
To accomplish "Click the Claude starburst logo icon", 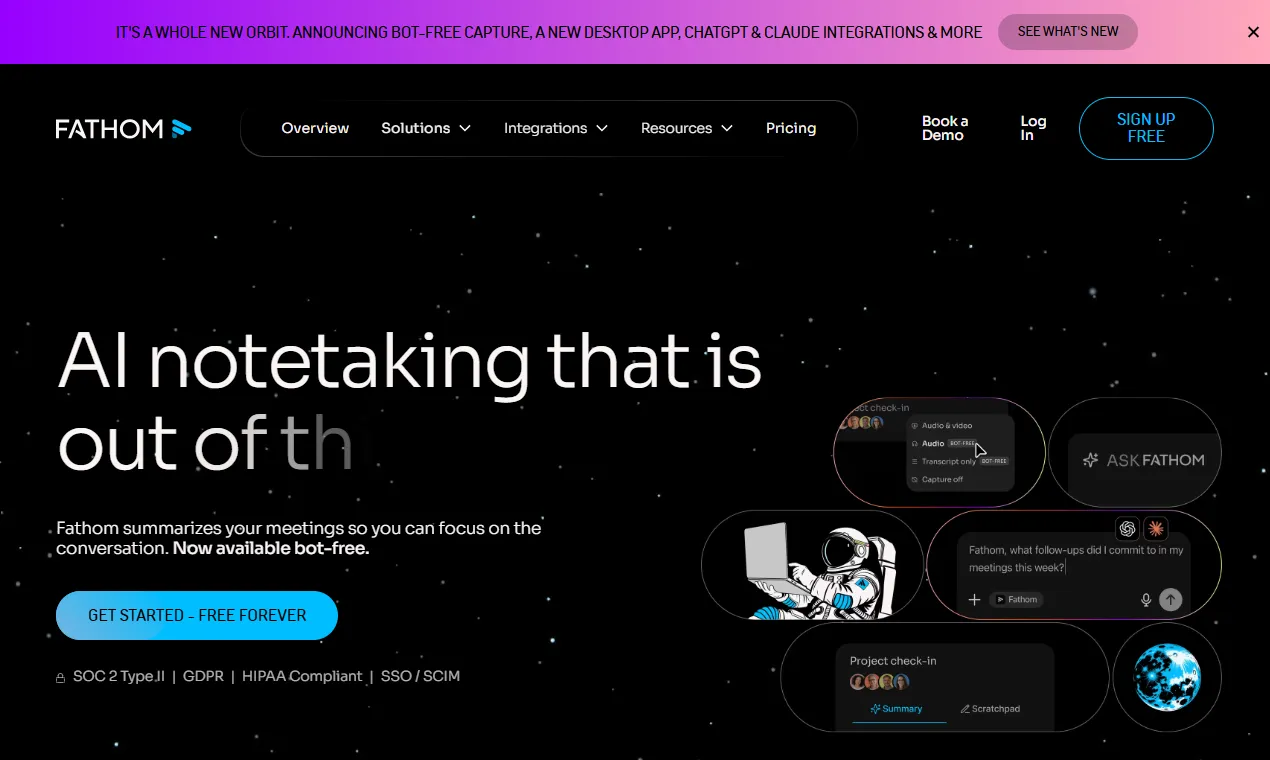I will point(1156,529).
